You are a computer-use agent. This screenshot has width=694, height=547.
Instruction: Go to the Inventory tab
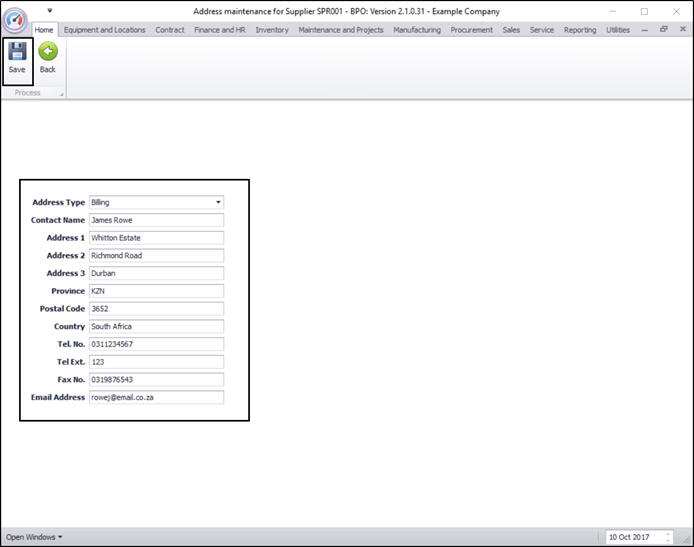[x=272, y=30]
